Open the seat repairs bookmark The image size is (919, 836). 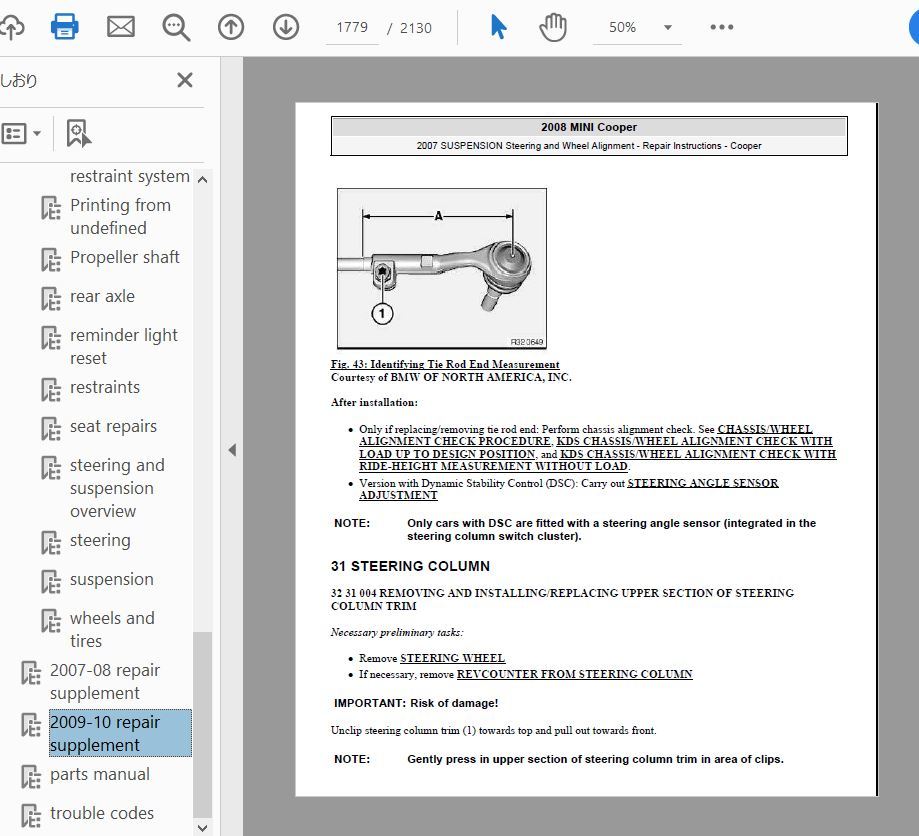click(113, 426)
